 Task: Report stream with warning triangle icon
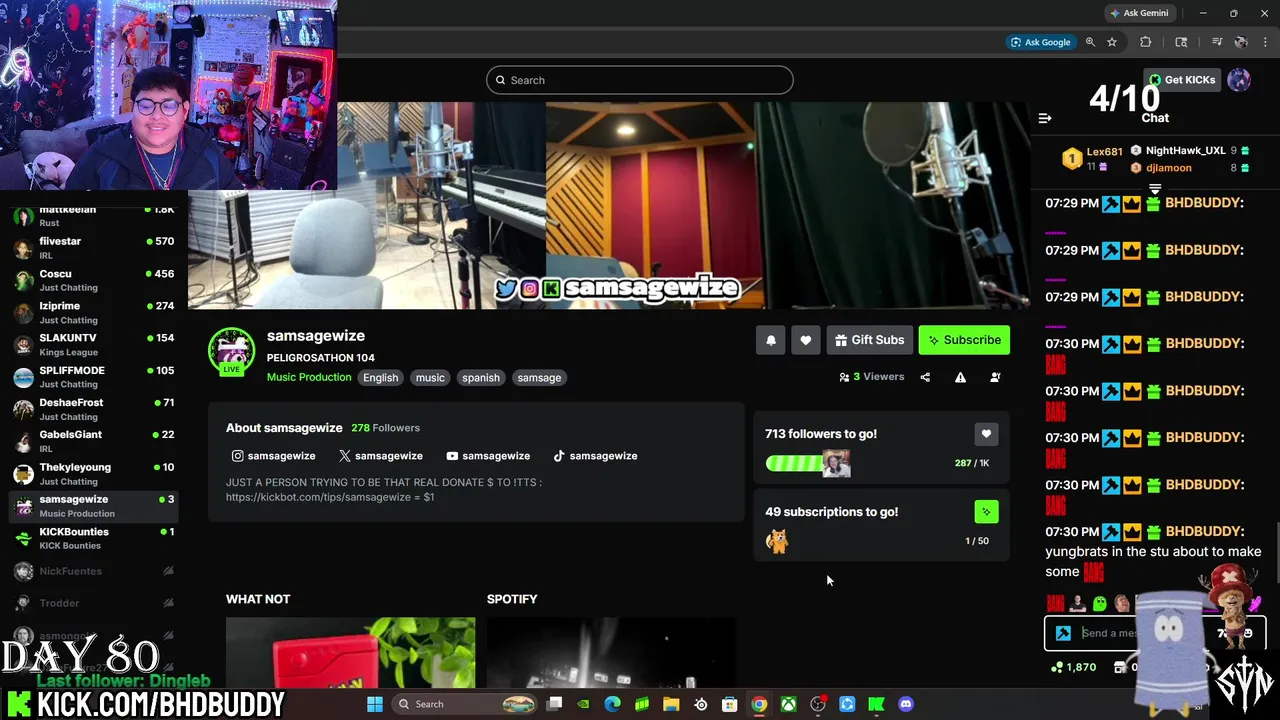960,377
